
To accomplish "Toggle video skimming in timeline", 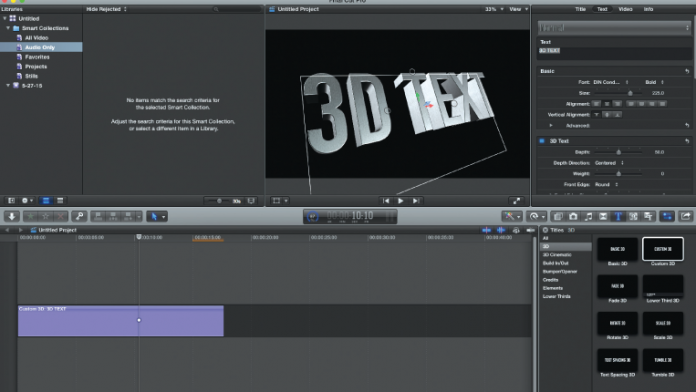I will pos(486,230).
